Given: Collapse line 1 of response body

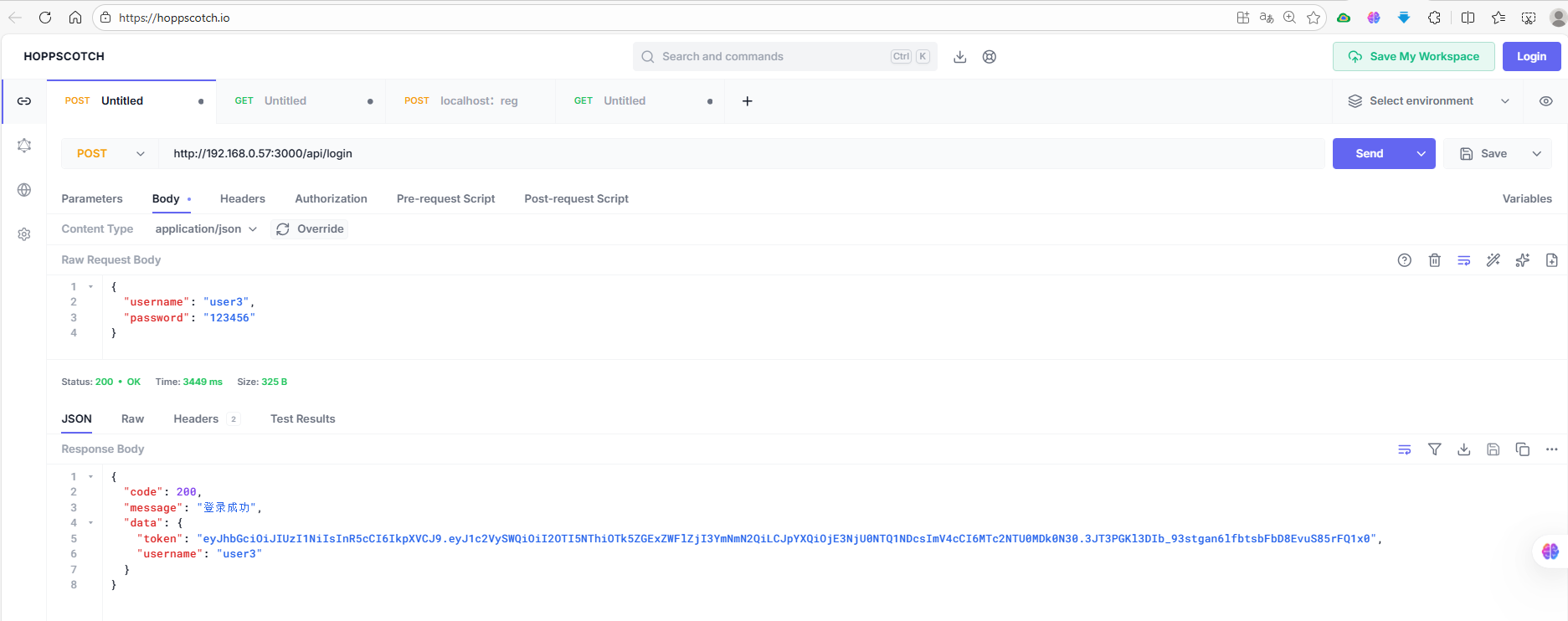Looking at the screenshot, I should 91,476.
